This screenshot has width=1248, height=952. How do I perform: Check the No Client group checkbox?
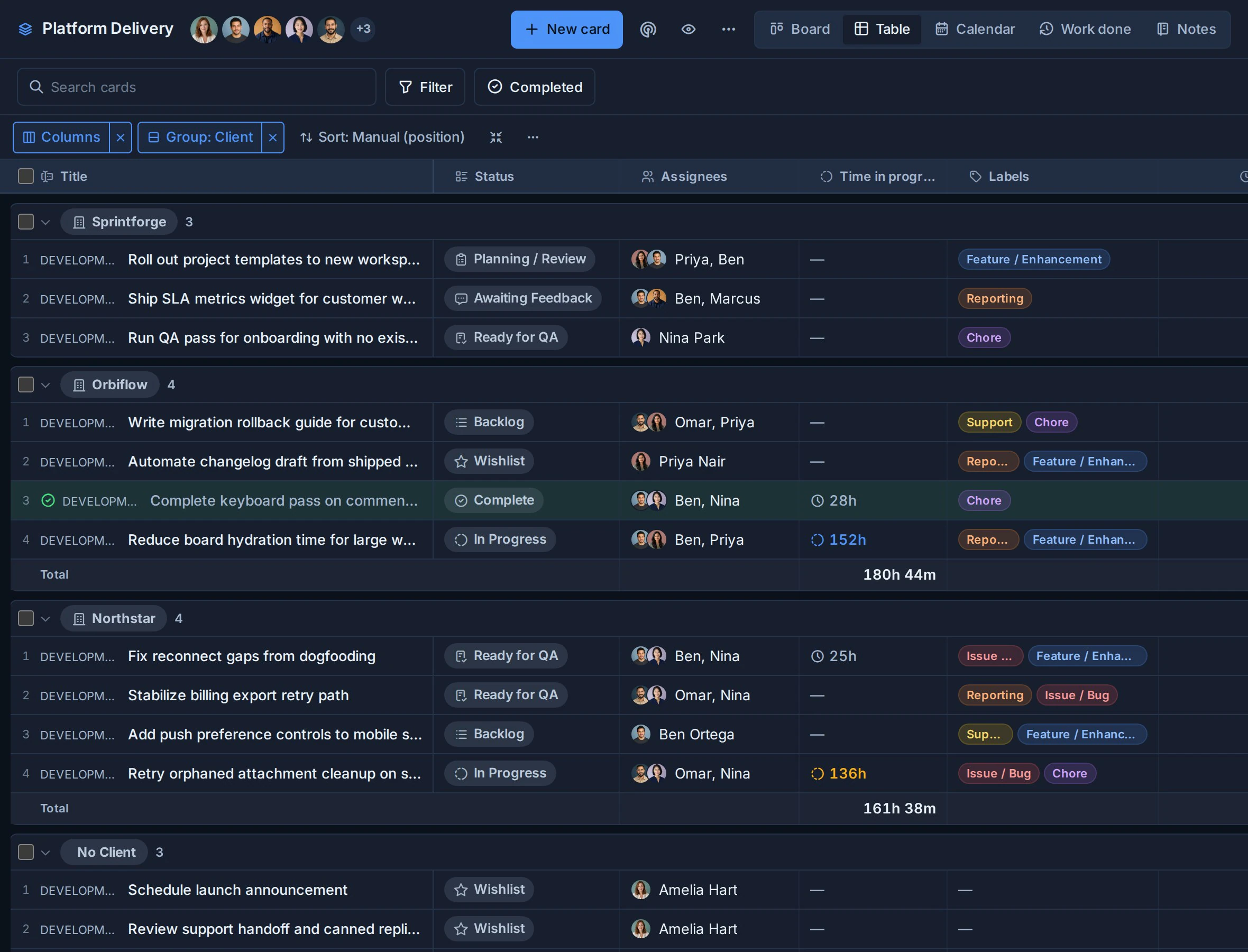click(x=25, y=852)
